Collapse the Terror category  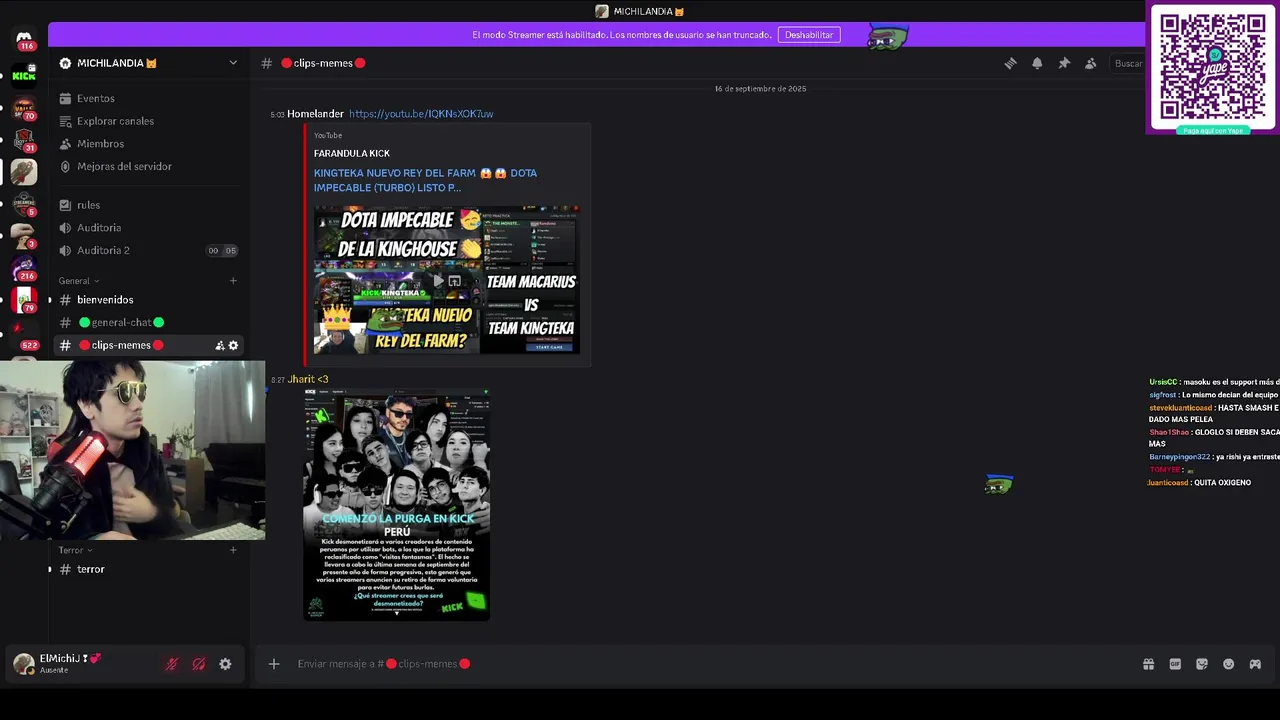(75, 550)
